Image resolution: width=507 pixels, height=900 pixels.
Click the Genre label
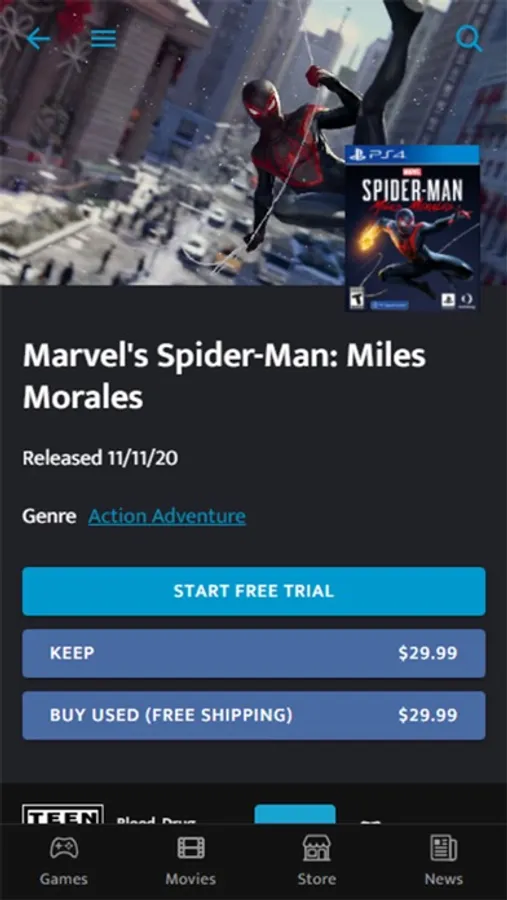49,517
